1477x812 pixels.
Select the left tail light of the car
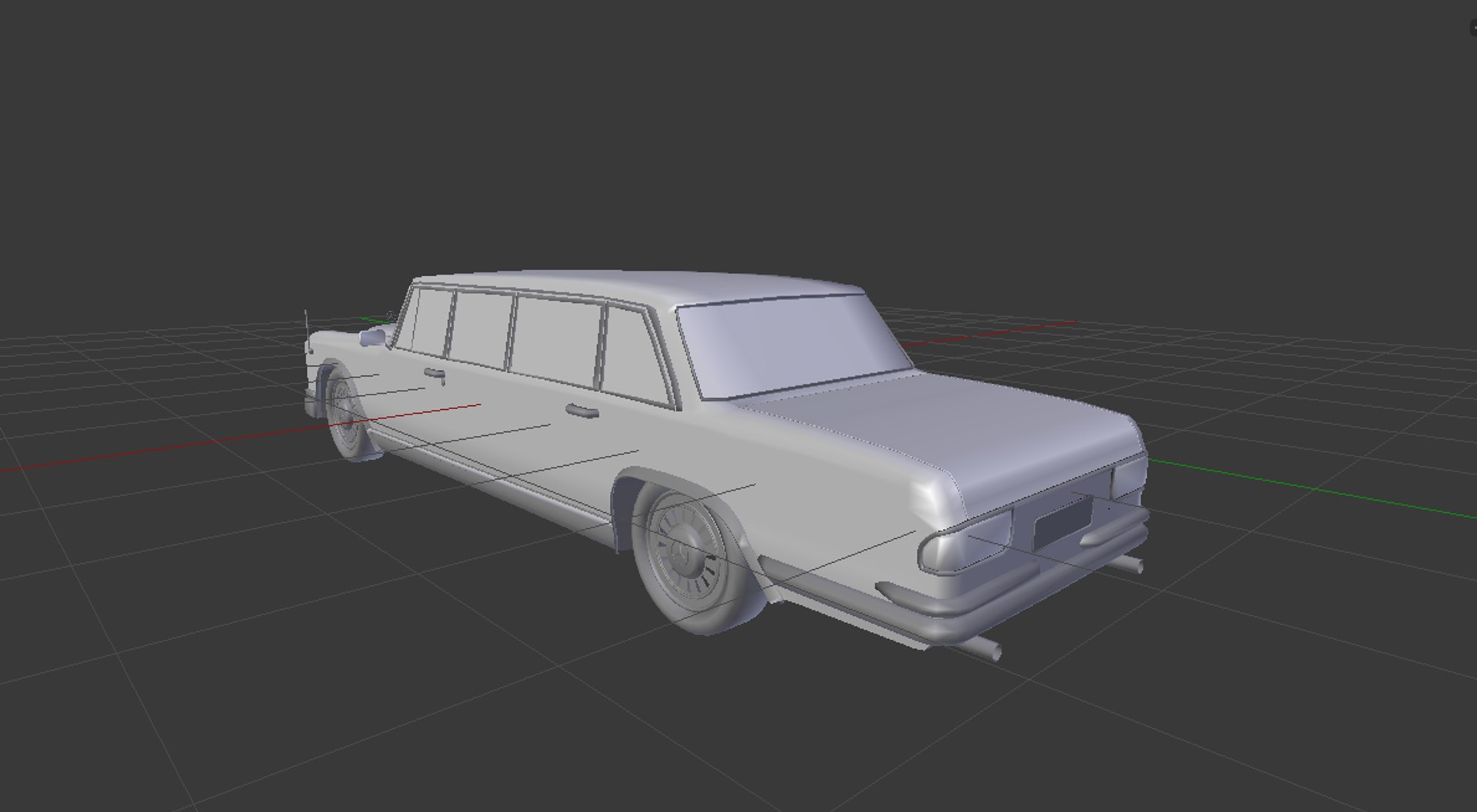[x=966, y=541]
